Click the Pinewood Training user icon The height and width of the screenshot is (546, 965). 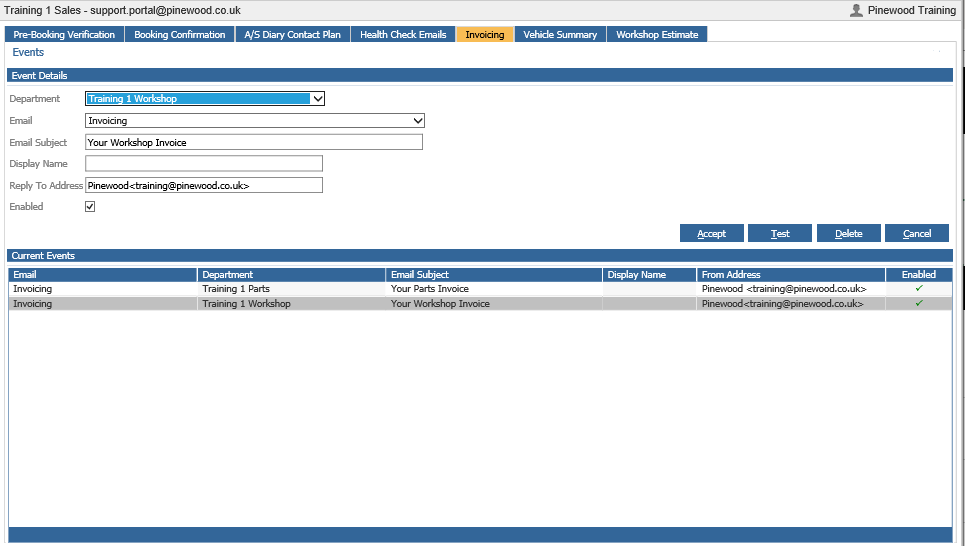point(855,10)
